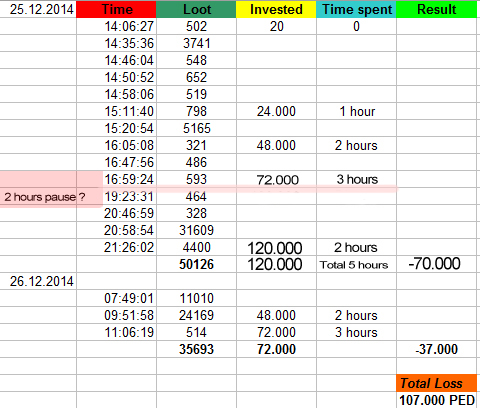Click loot value 24169
The height and width of the screenshot is (408, 480).
point(196,315)
